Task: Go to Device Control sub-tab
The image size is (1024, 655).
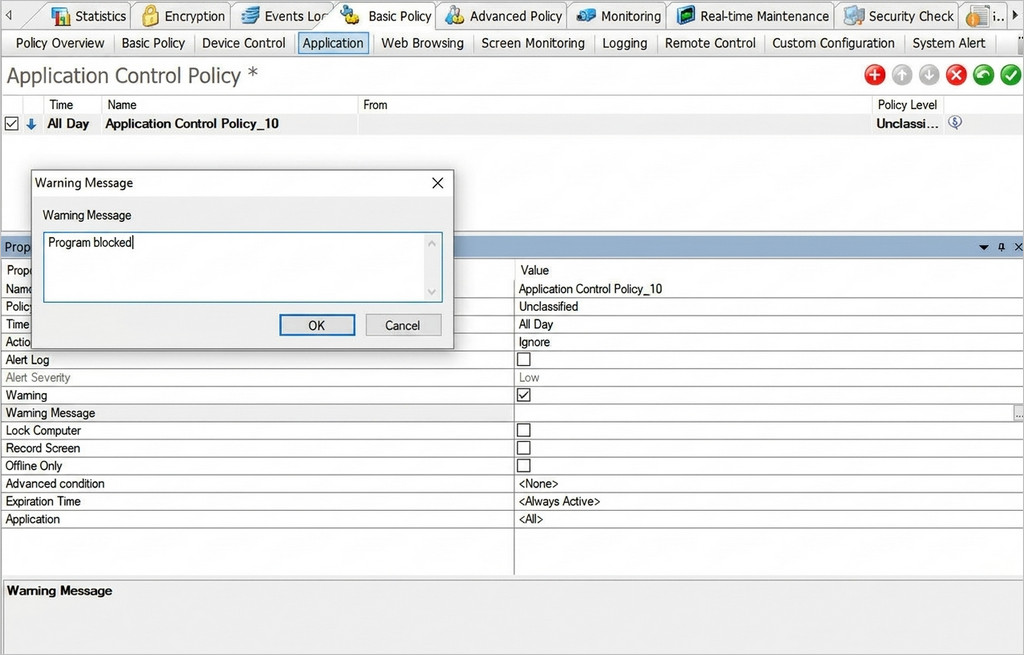Action: click(244, 43)
